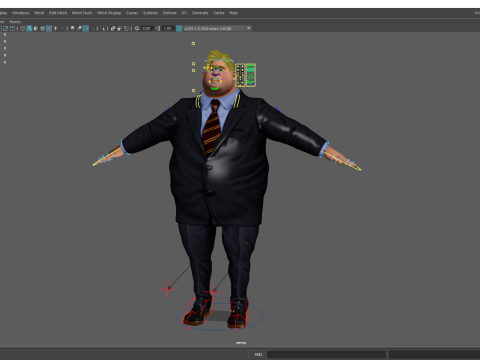Screen dimensions: 480x360
Task: Select the blue root circle control at the feet
Action: pos(220,317)
